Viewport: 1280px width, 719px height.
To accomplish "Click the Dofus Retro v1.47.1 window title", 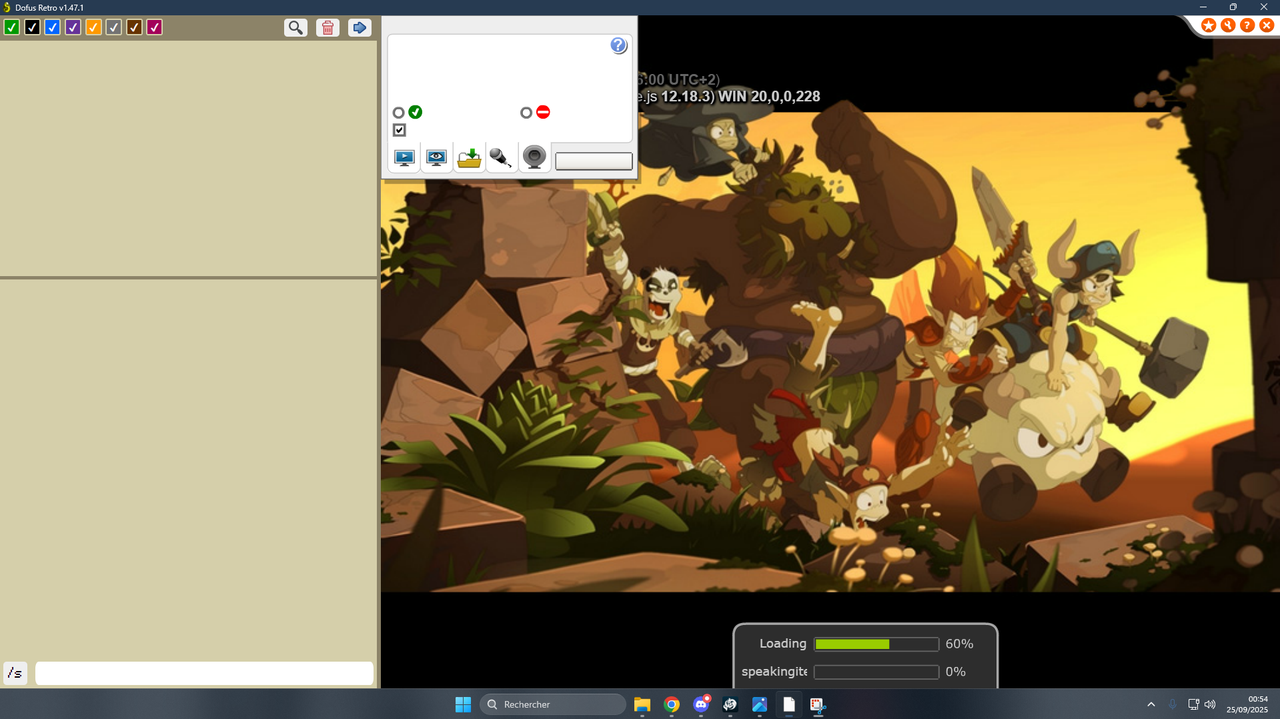I will click(49, 7).
